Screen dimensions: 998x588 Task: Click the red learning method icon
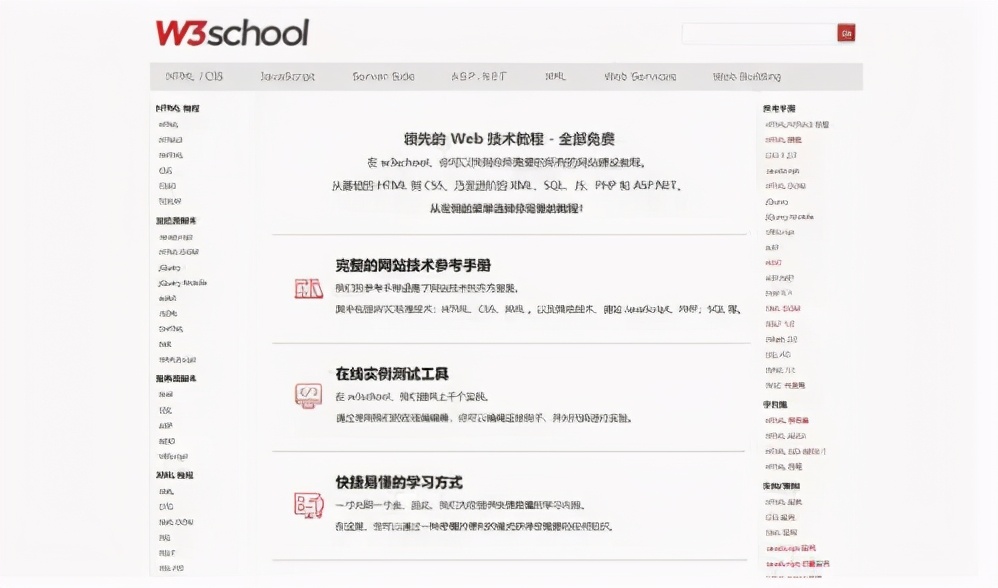pos(309,505)
